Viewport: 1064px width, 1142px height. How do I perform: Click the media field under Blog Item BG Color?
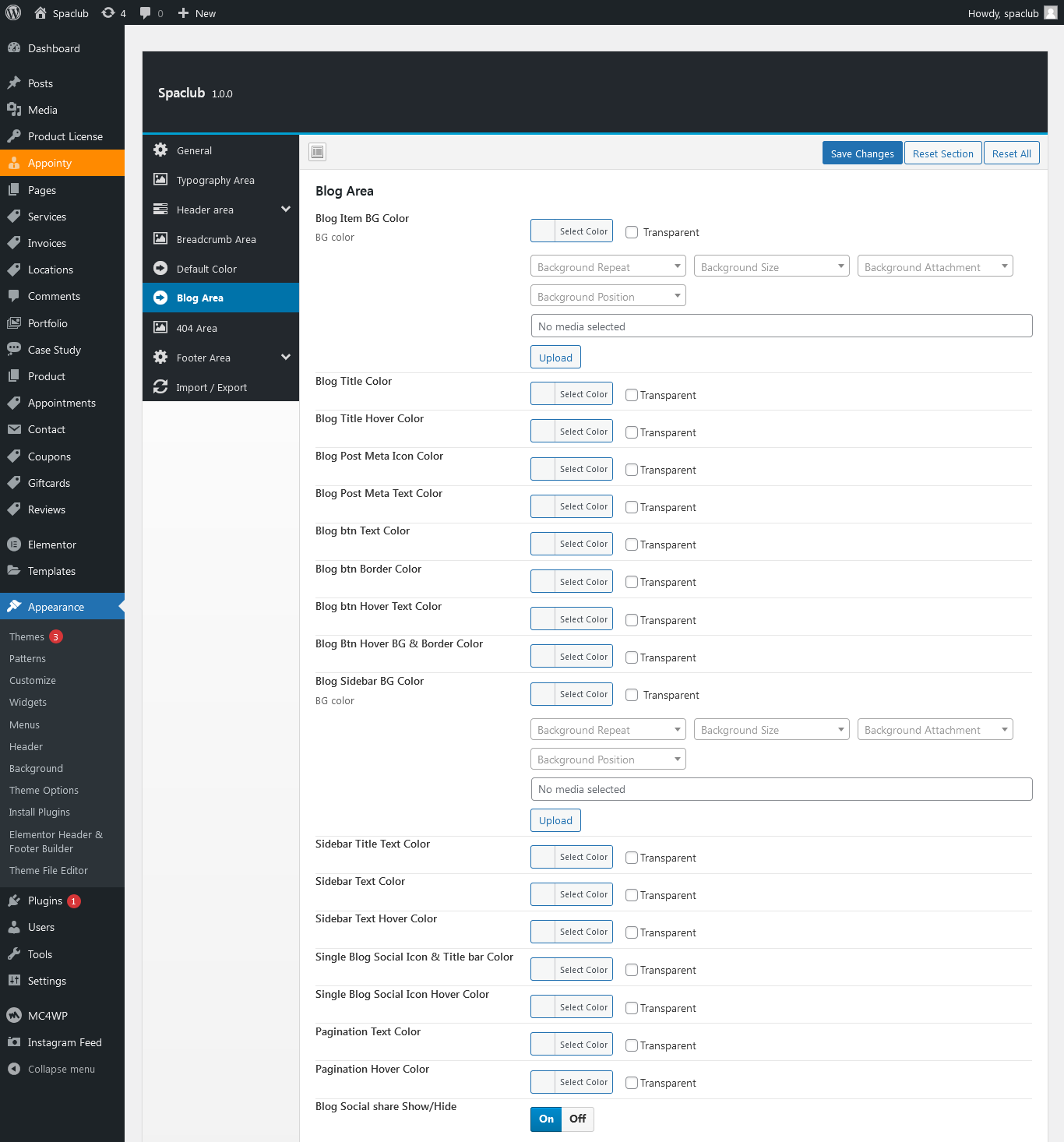click(x=781, y=326)
